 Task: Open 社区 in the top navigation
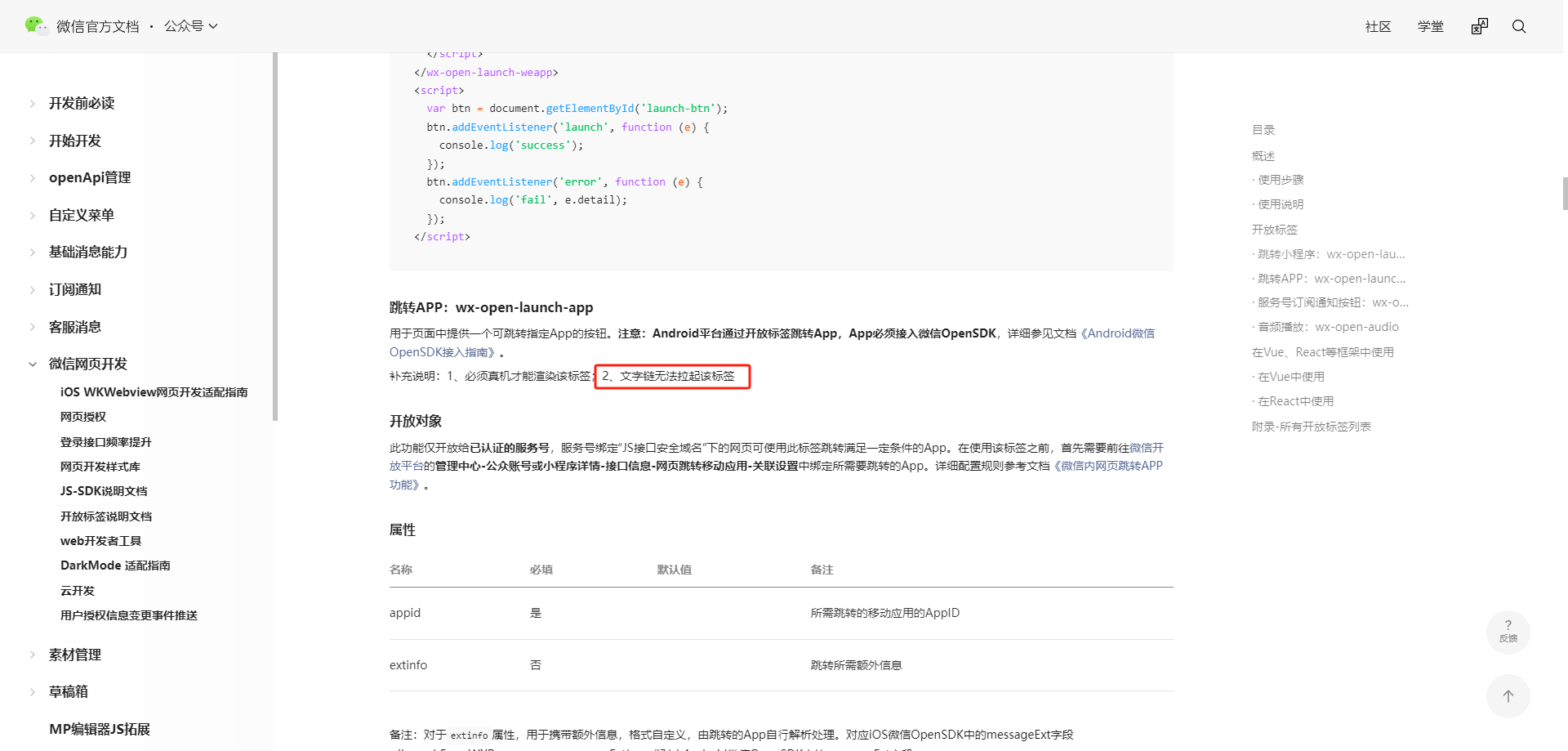click(1379, 26)
